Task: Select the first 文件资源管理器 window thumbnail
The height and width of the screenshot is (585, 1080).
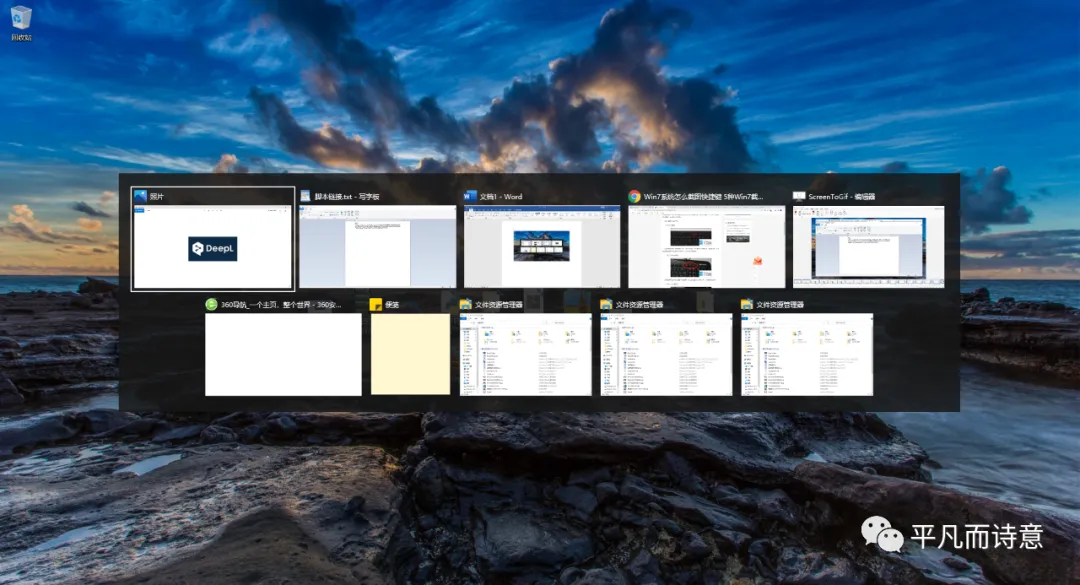Action: point(526,354)
